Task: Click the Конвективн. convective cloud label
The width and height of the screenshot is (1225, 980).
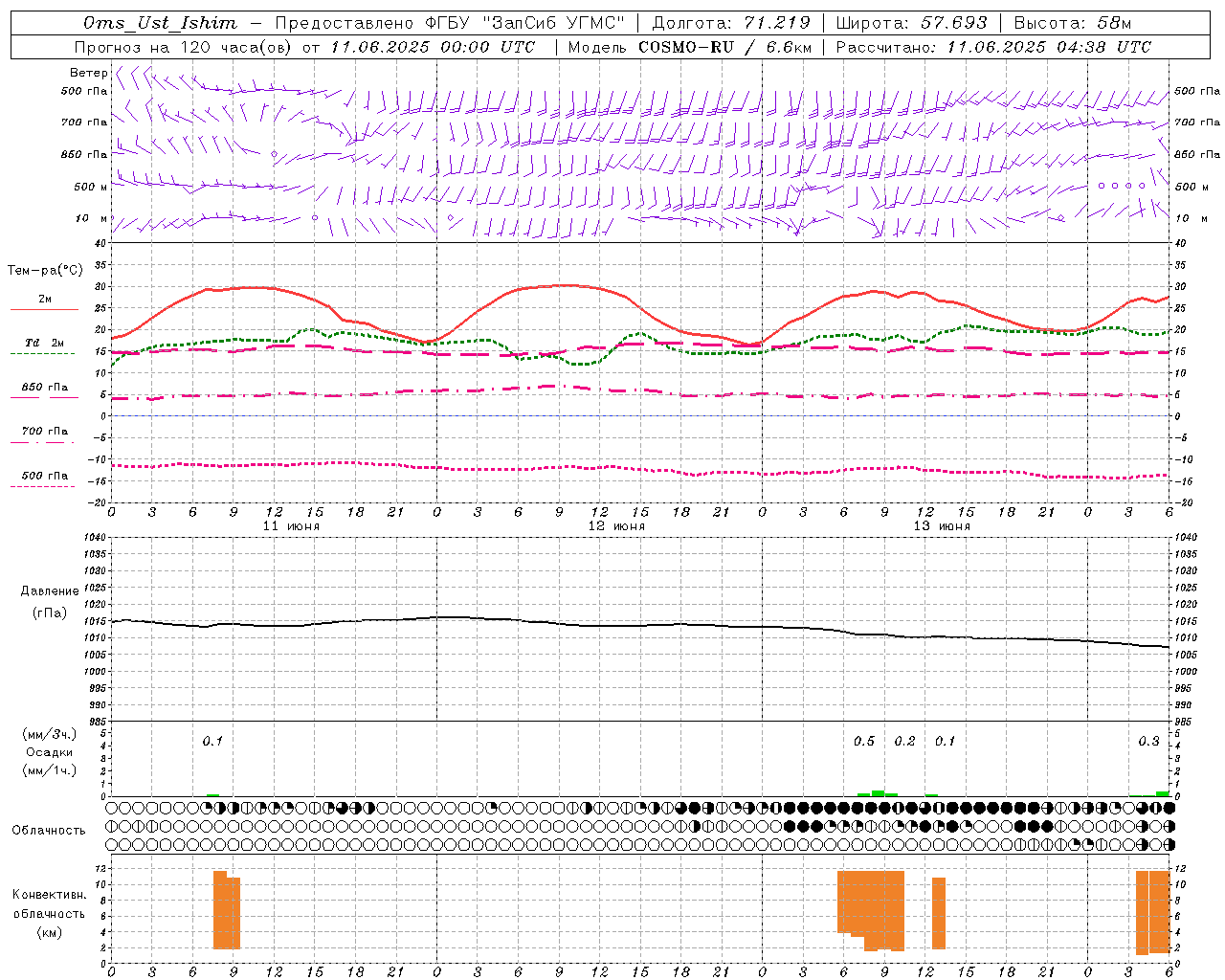Action: pos(50,895)
